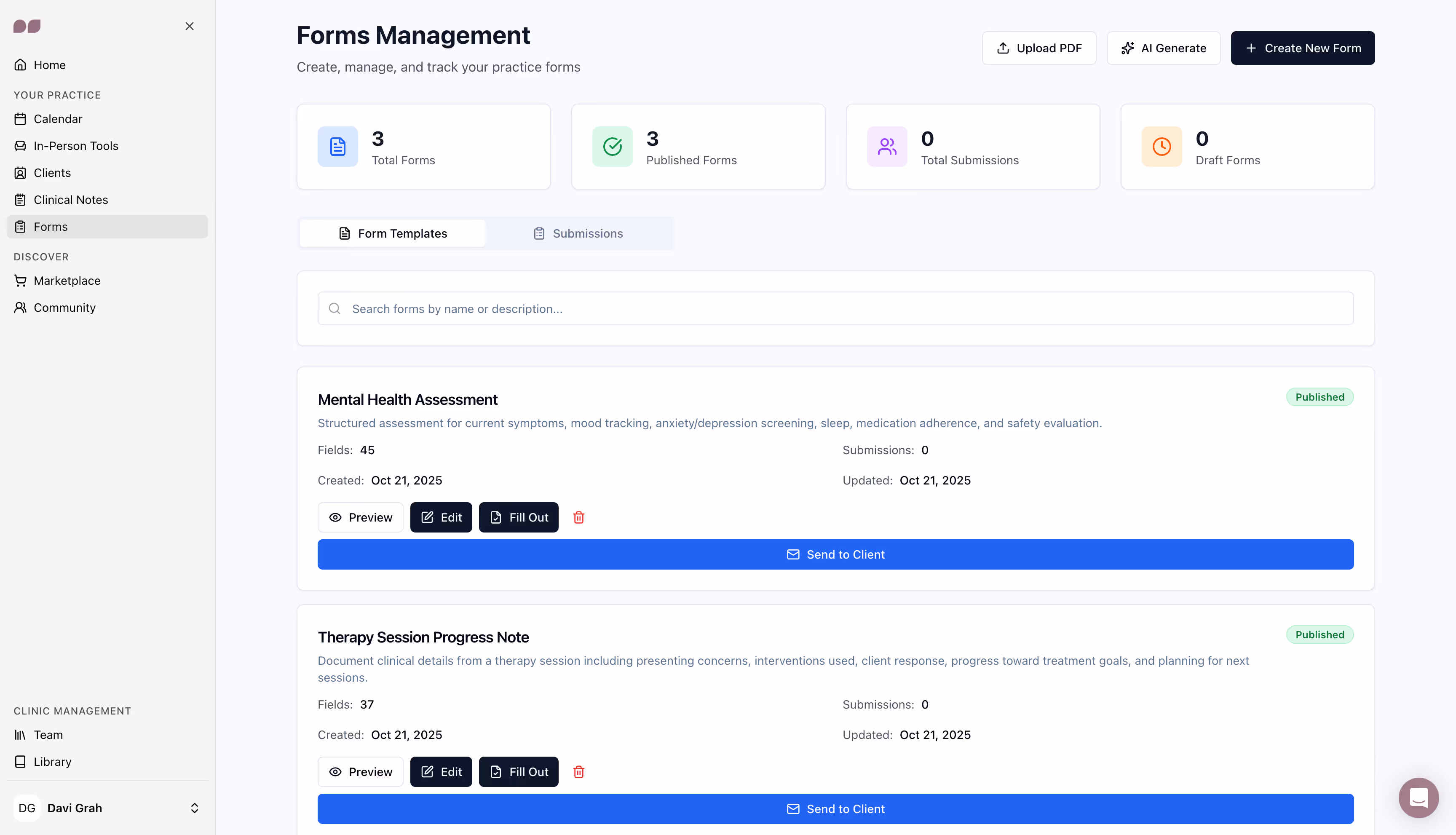This screenshot has height=835, width=1456.
Task: Open the Marketplace page
Action: click(67, 281)
